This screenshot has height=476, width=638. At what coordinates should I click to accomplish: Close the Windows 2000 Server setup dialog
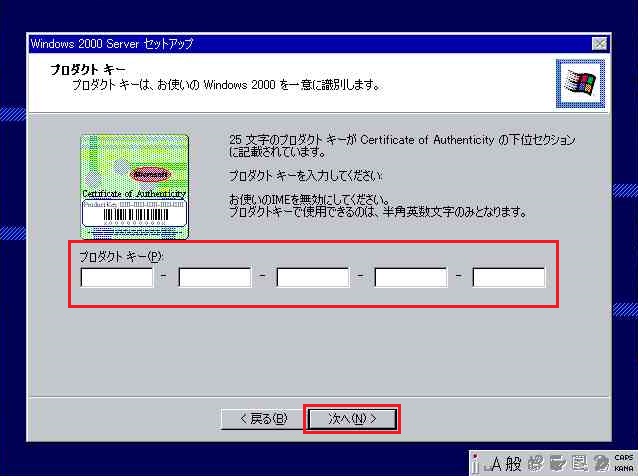(599, 44)
